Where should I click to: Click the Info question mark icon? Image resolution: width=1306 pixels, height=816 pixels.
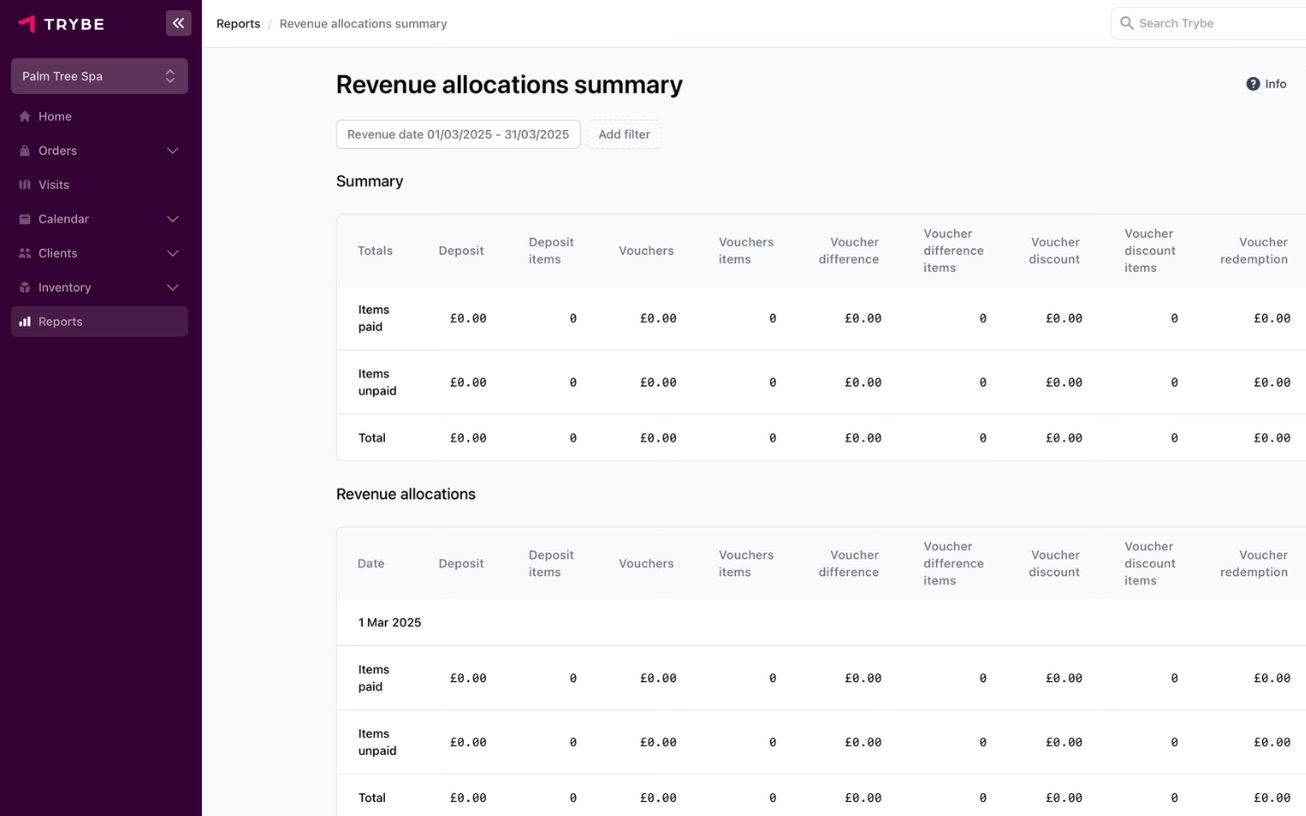[x=1253, y=84]
